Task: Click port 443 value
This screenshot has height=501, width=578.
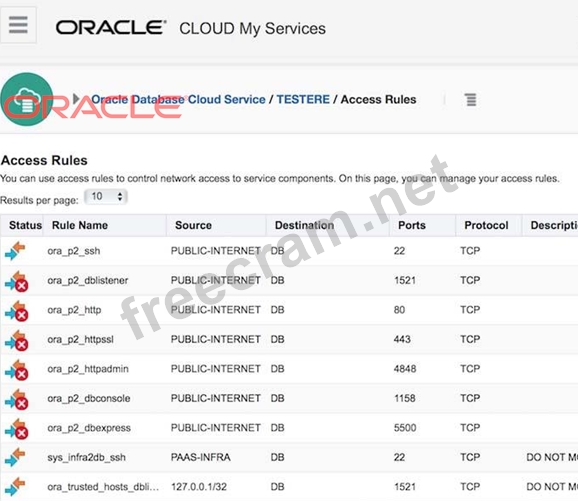Action: click(x=402, y=340)
